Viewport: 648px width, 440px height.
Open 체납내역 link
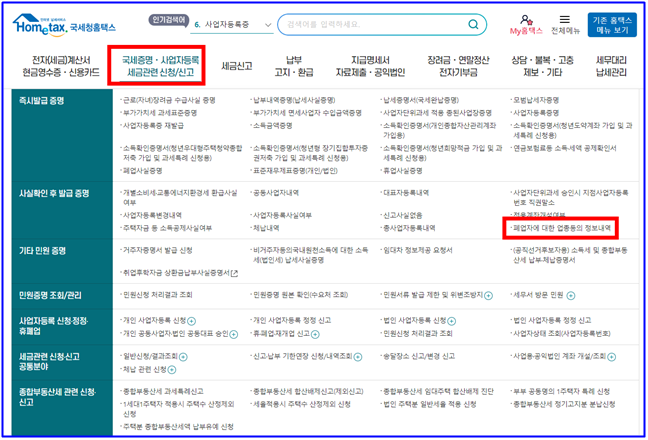coord(266,228)
